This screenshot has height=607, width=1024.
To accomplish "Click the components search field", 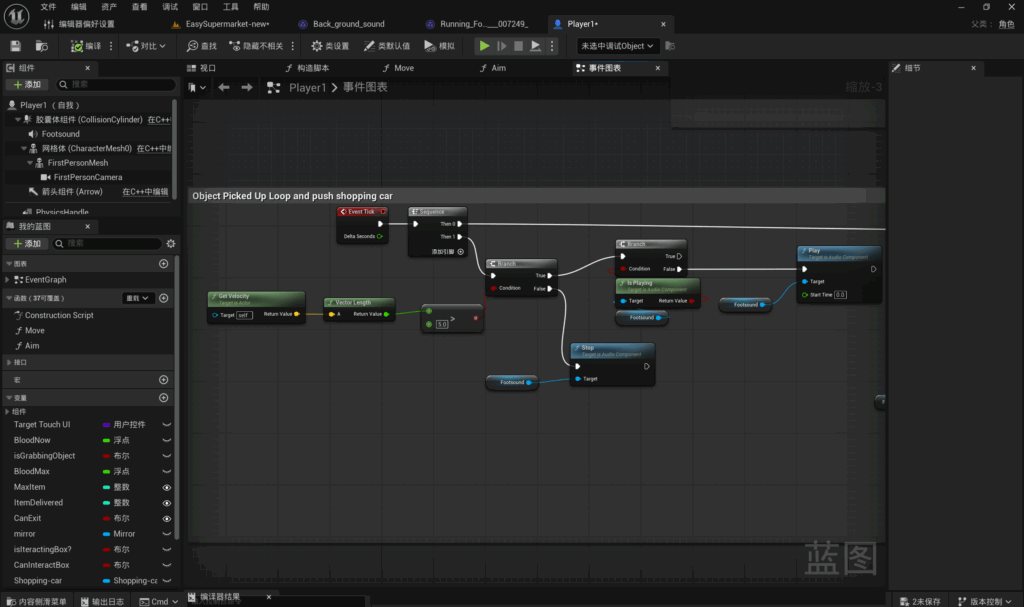I will click(x=116, y=84).
